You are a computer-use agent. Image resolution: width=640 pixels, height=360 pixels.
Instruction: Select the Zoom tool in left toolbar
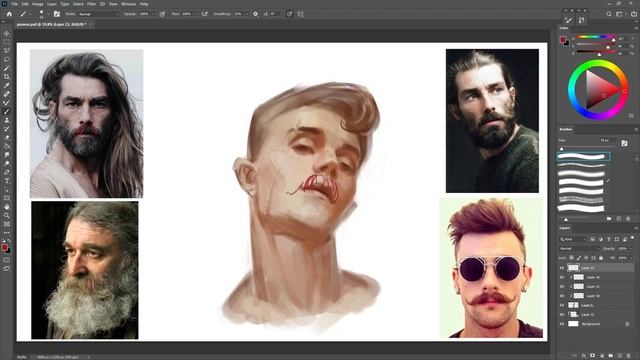point(7,215)
